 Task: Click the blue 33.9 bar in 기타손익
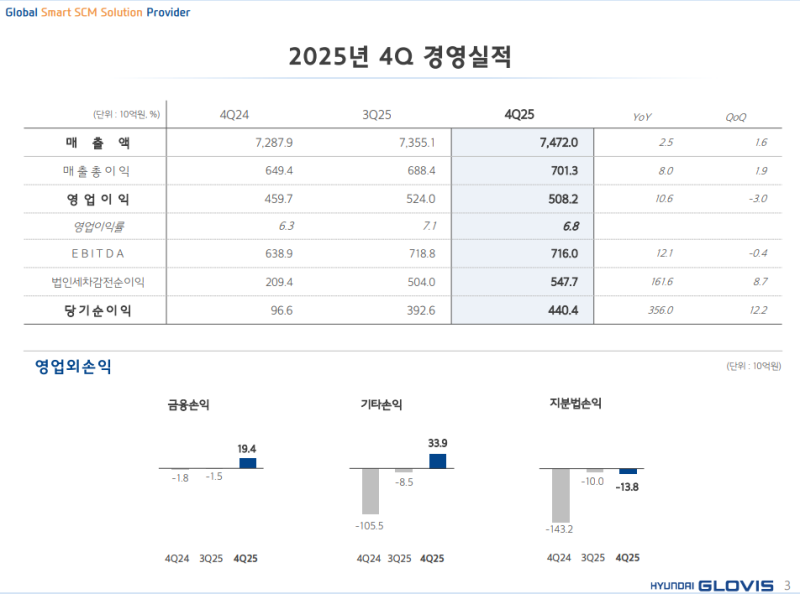[437, 461]
